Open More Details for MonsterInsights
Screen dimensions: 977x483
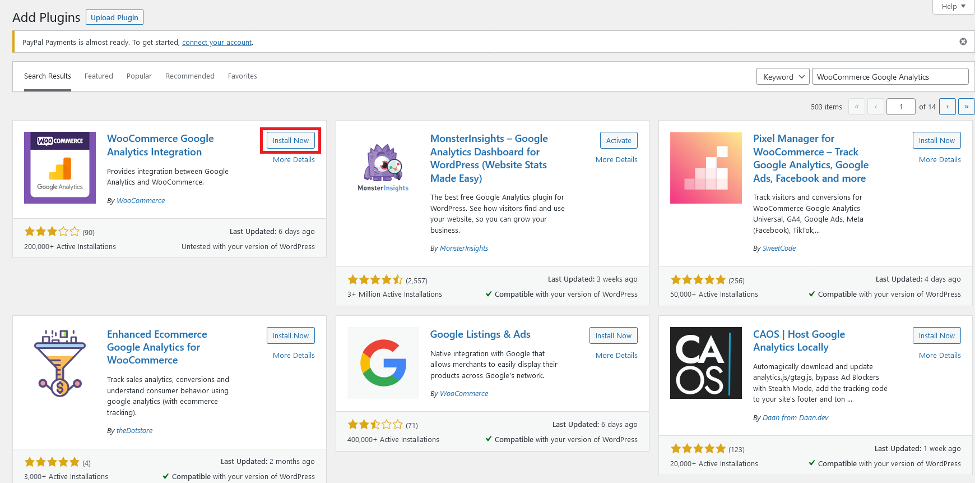616,160
